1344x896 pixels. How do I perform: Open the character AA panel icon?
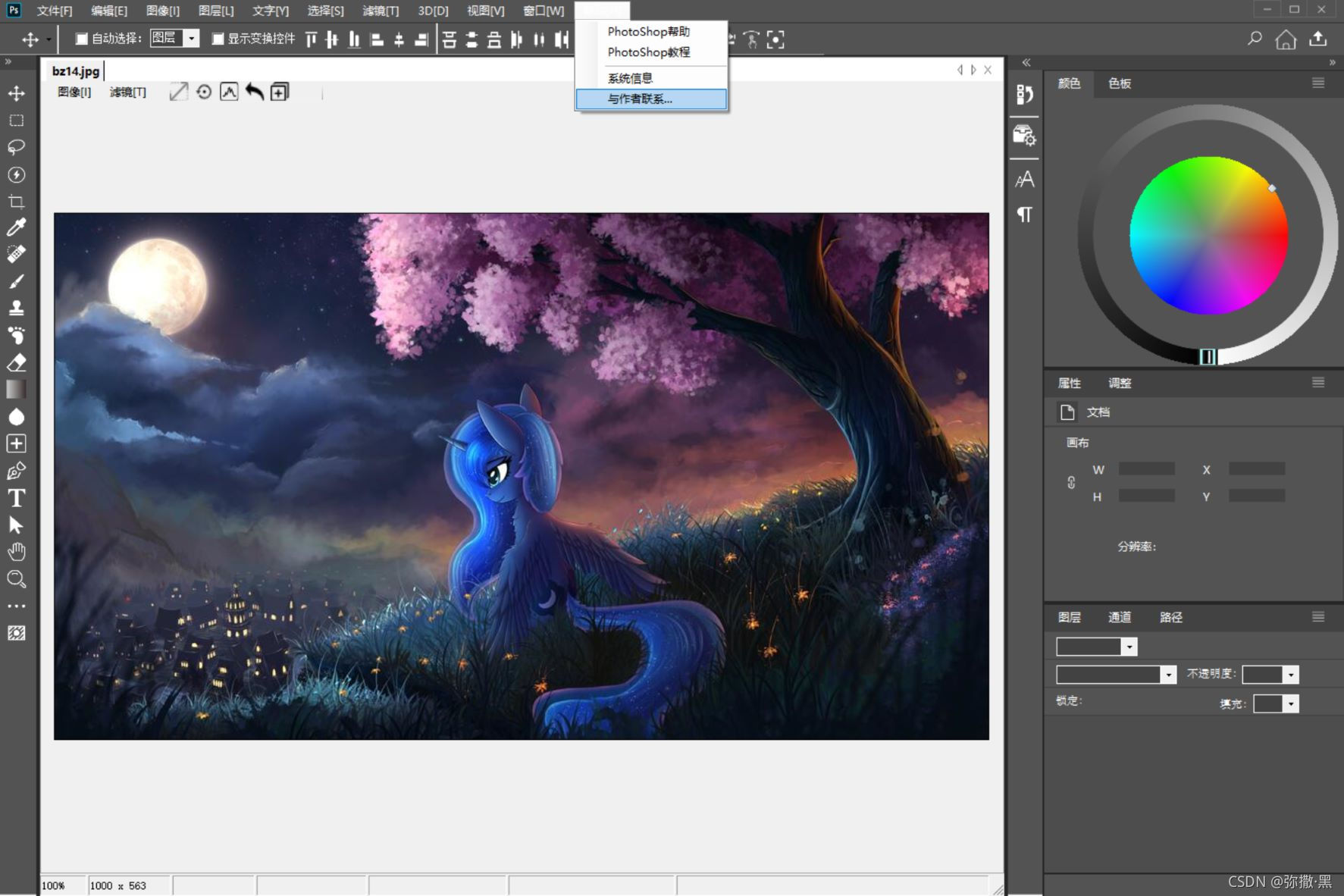coord(1024,180)
